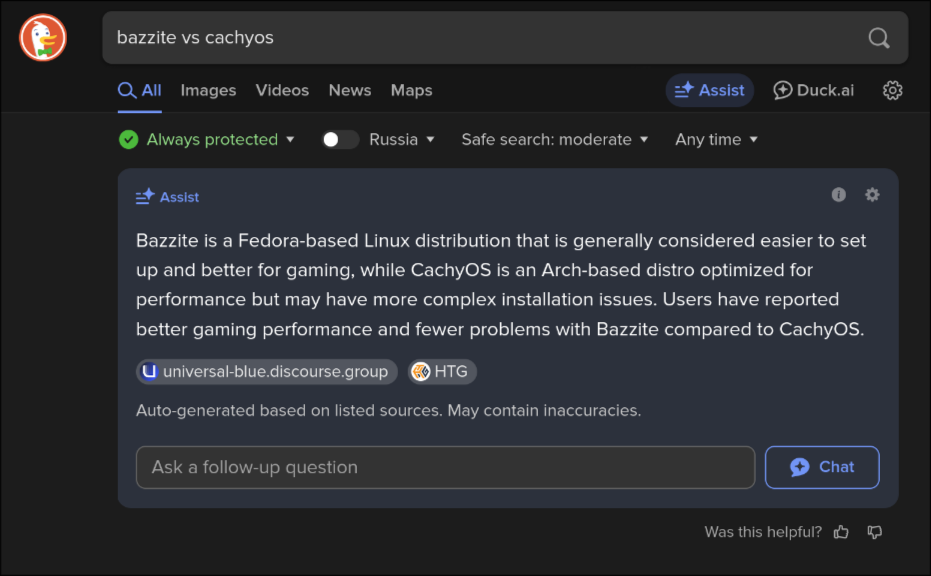Open search settings gear icon

coord(892,90)
